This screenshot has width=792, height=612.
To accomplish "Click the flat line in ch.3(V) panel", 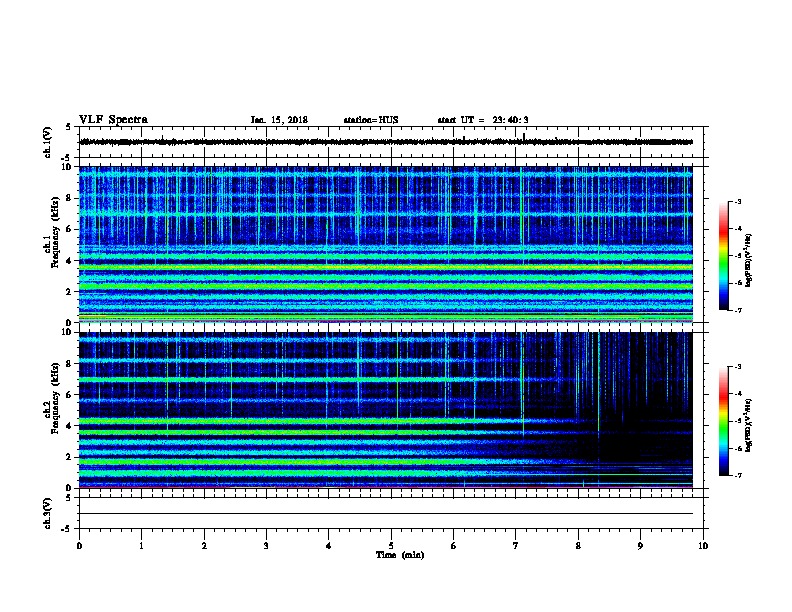I will pyautogui.click(x=386, y=514).
